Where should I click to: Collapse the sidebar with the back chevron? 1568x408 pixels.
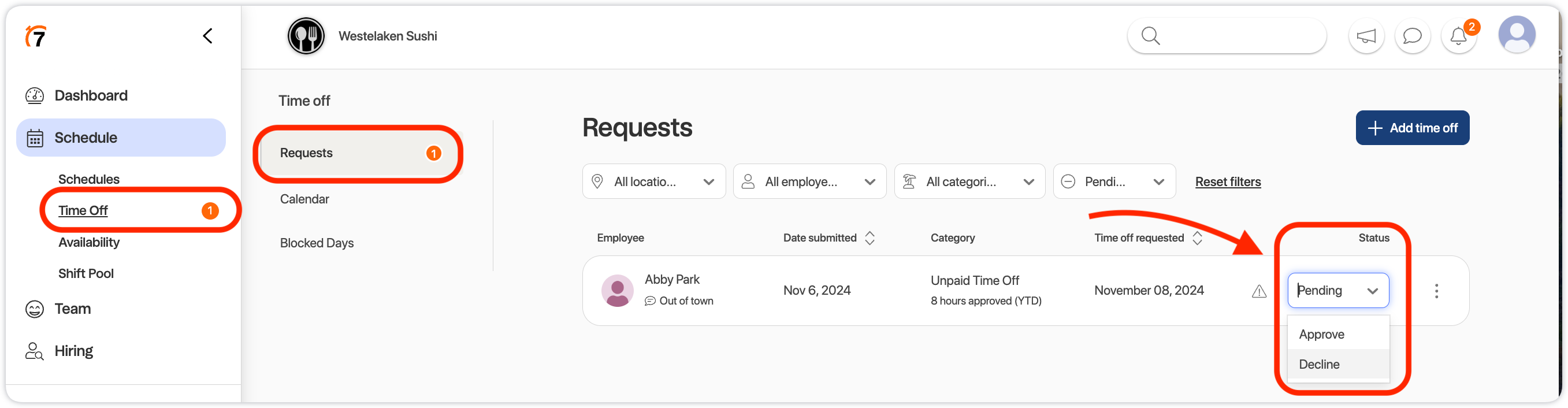click(x=207, y=36)
